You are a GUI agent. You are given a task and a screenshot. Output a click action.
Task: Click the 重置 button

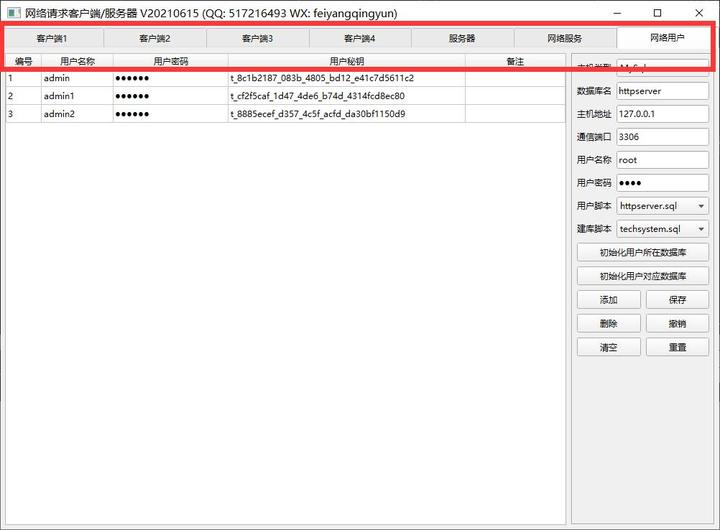tap(677, 348)
